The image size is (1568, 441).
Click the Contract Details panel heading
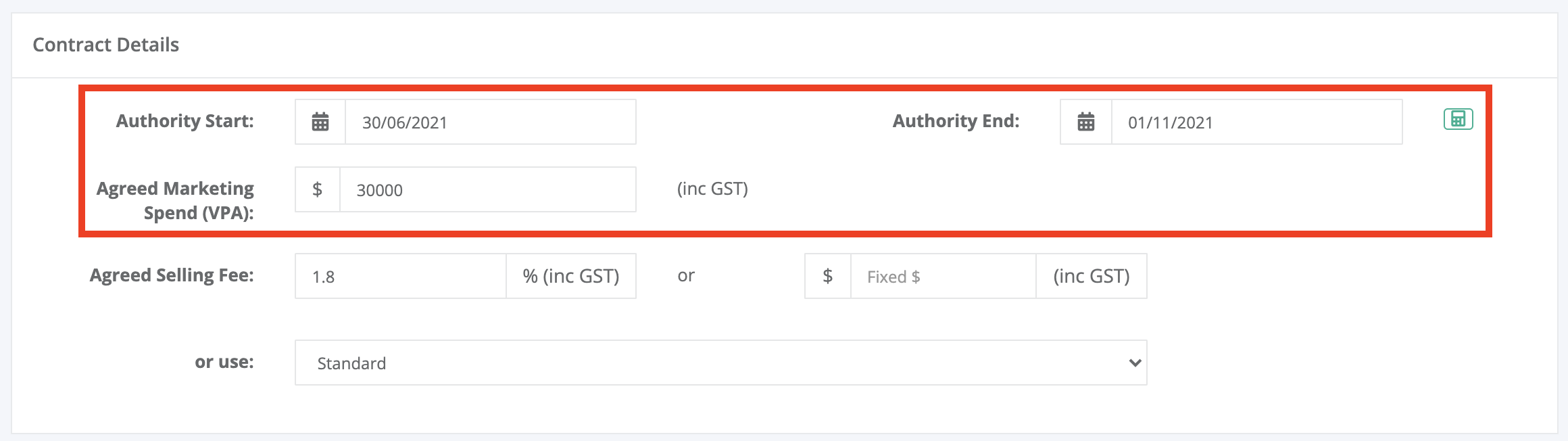pos(106,45)
